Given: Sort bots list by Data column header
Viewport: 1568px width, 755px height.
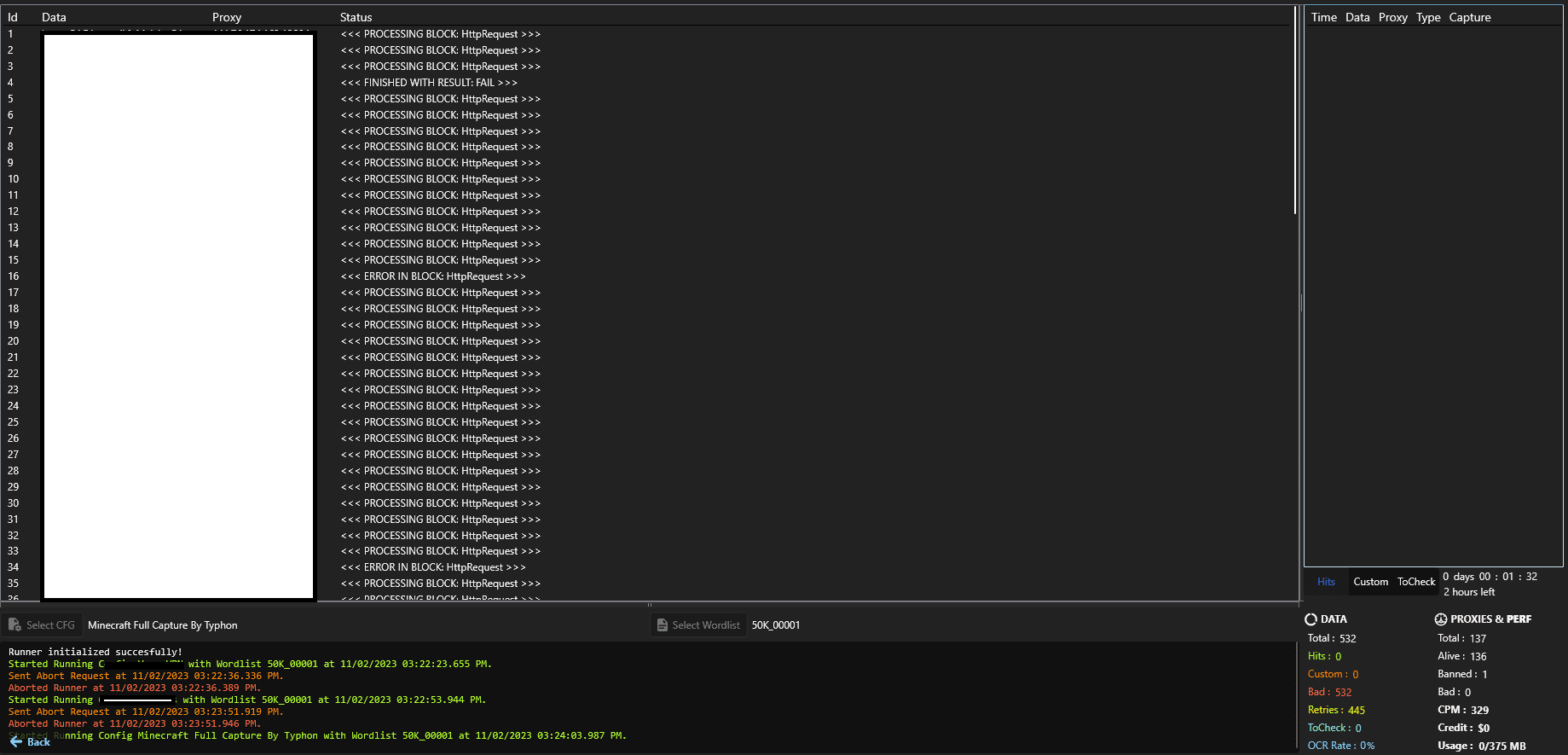Looking at the screenshot, I should 54,17.
